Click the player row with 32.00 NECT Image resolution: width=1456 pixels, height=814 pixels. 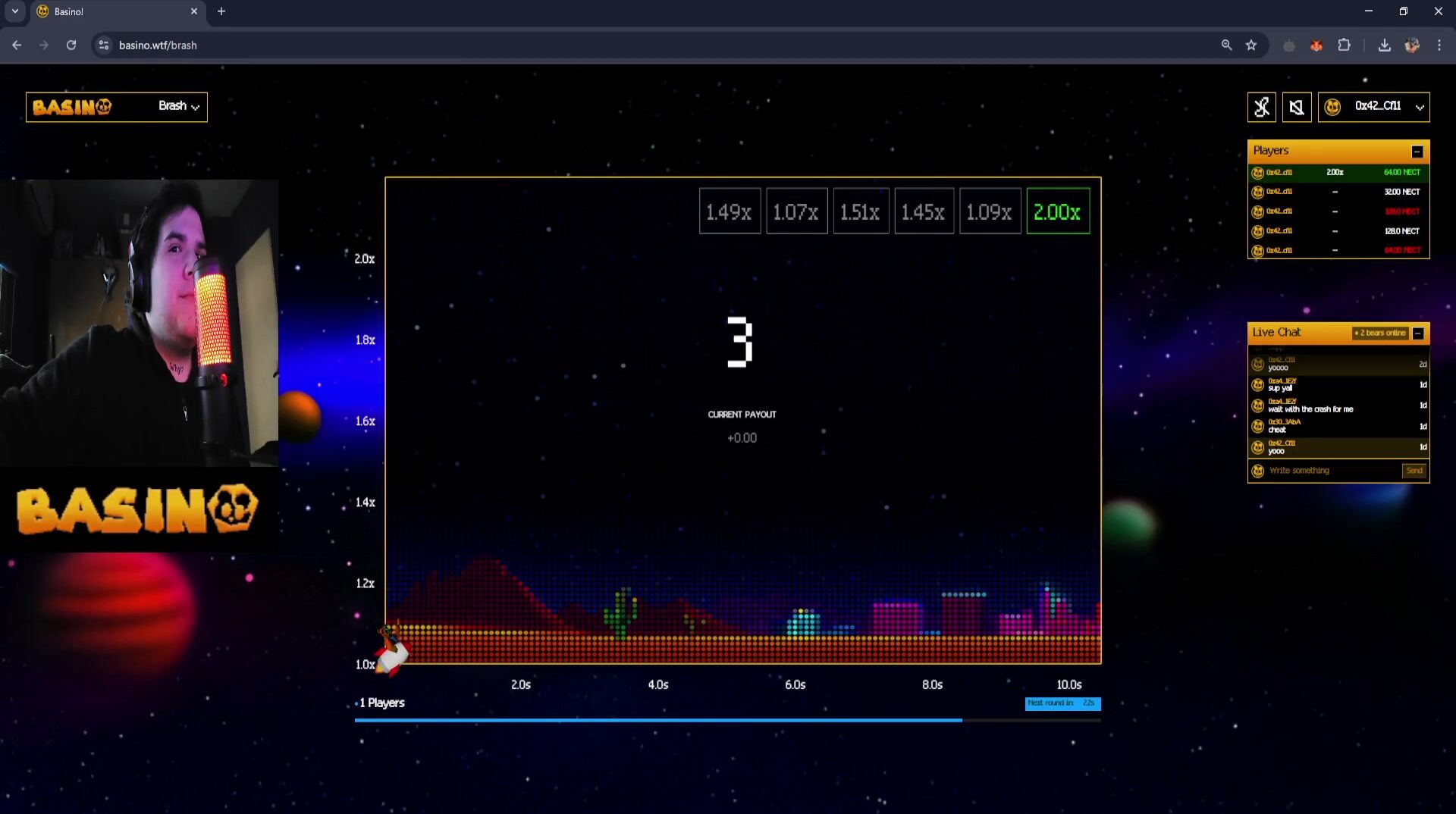click(x=1338, y=192)
